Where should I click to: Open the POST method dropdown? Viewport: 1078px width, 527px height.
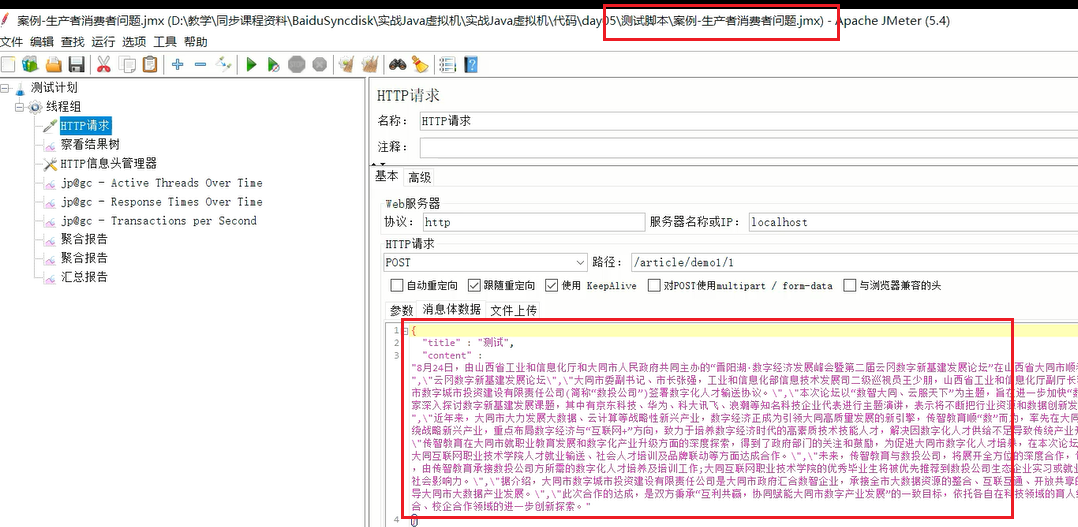point(485,262)
